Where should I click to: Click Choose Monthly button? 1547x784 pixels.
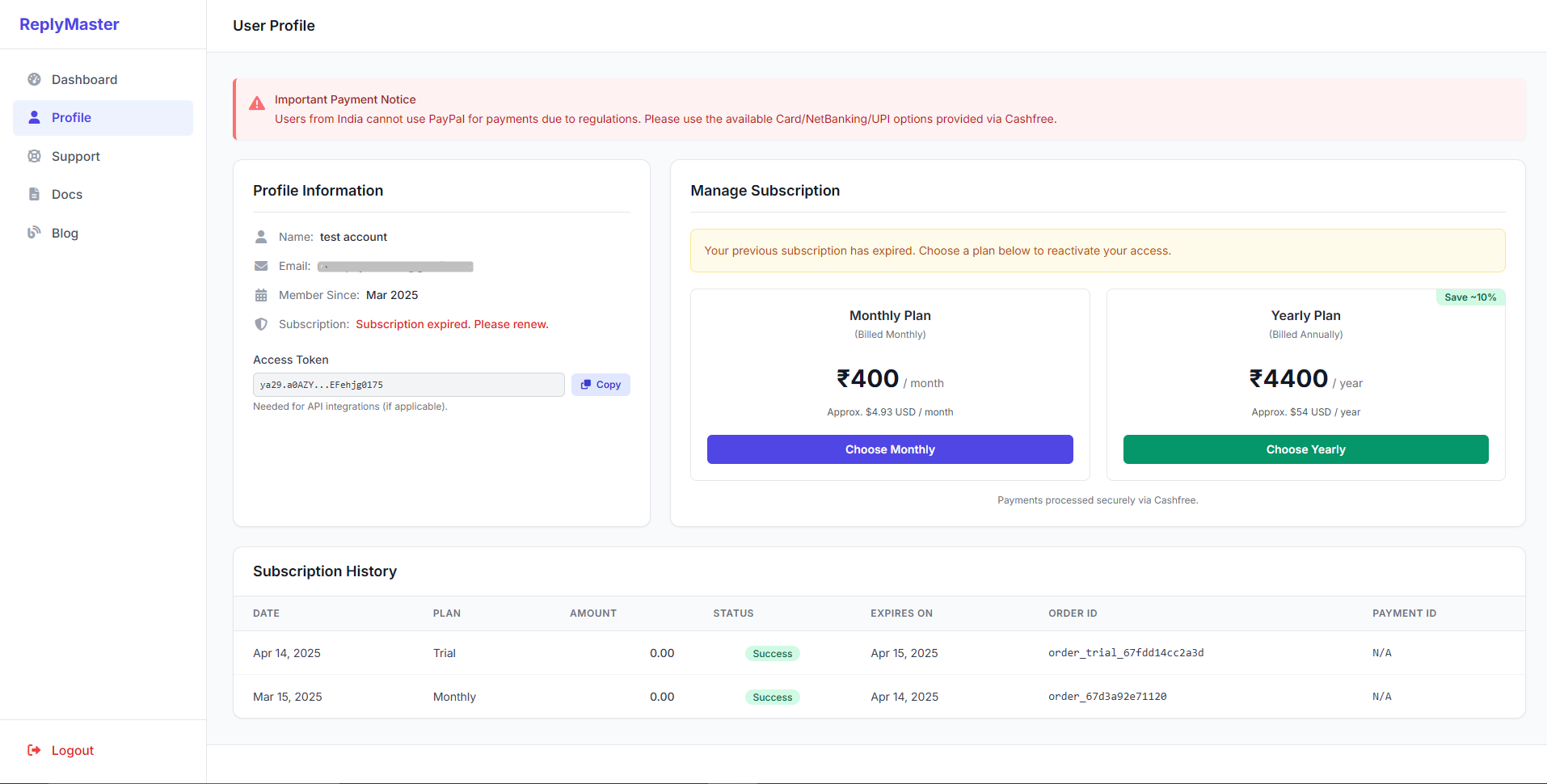click(890, 449)
